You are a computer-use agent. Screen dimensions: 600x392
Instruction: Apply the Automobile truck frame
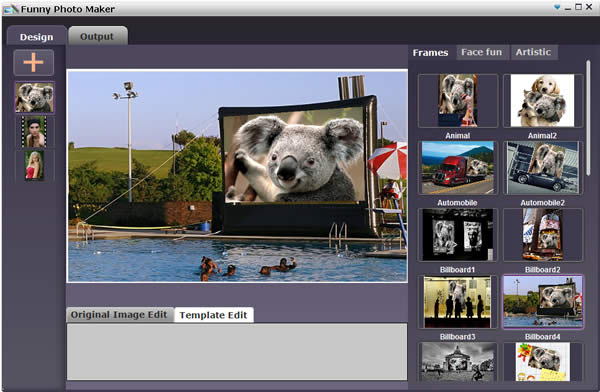tap(458, 168)
